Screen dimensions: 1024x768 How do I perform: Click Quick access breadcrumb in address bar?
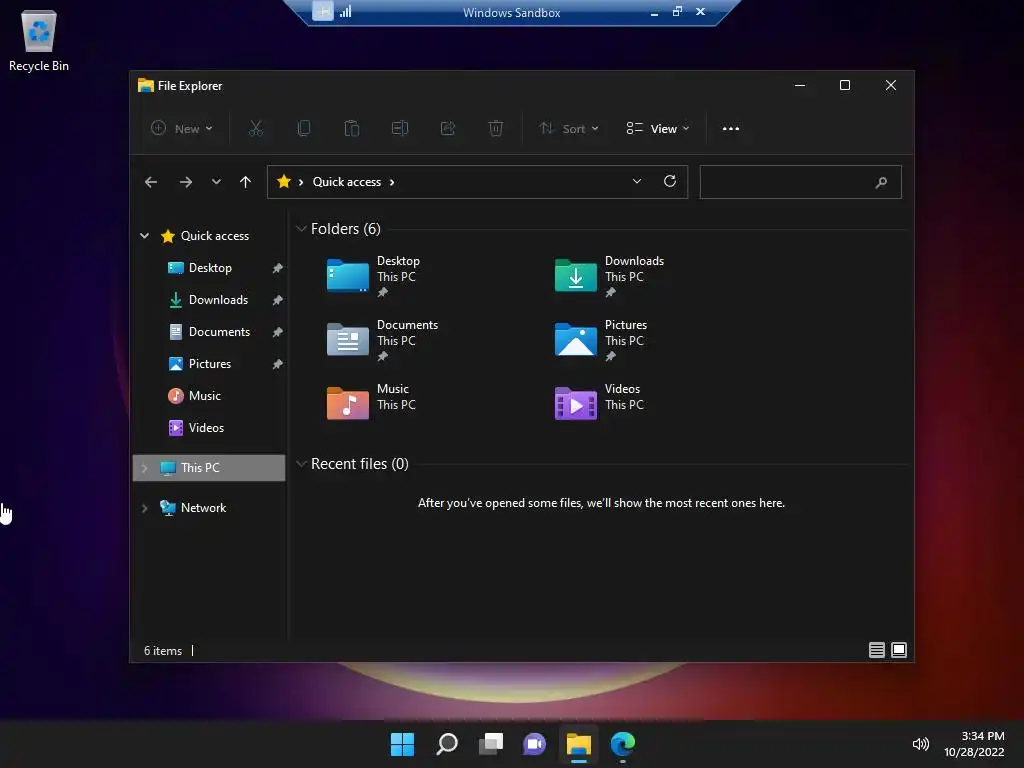tap(347, 182)
